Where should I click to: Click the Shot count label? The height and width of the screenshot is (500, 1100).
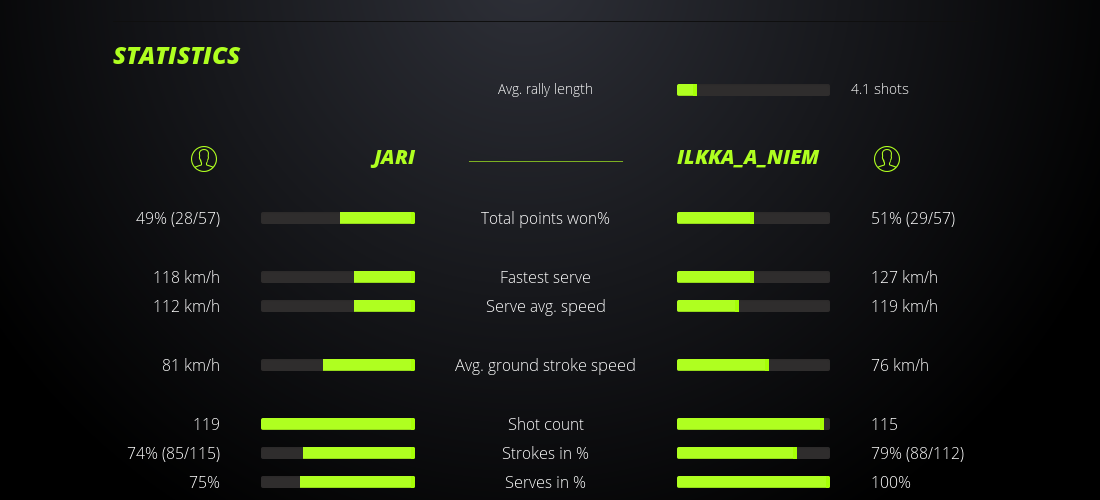(545, 424)
